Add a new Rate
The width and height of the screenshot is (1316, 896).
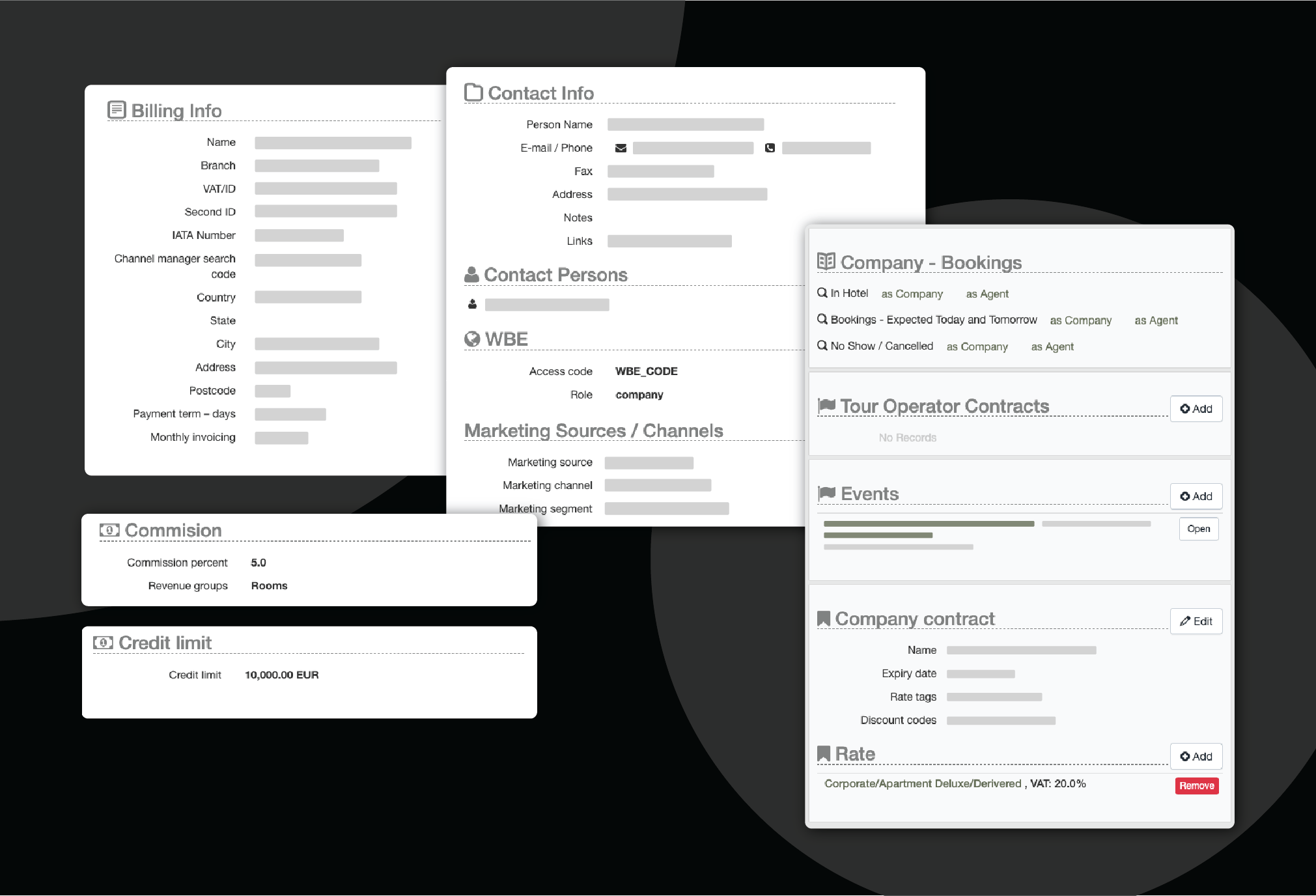[x=1196, y=757]
